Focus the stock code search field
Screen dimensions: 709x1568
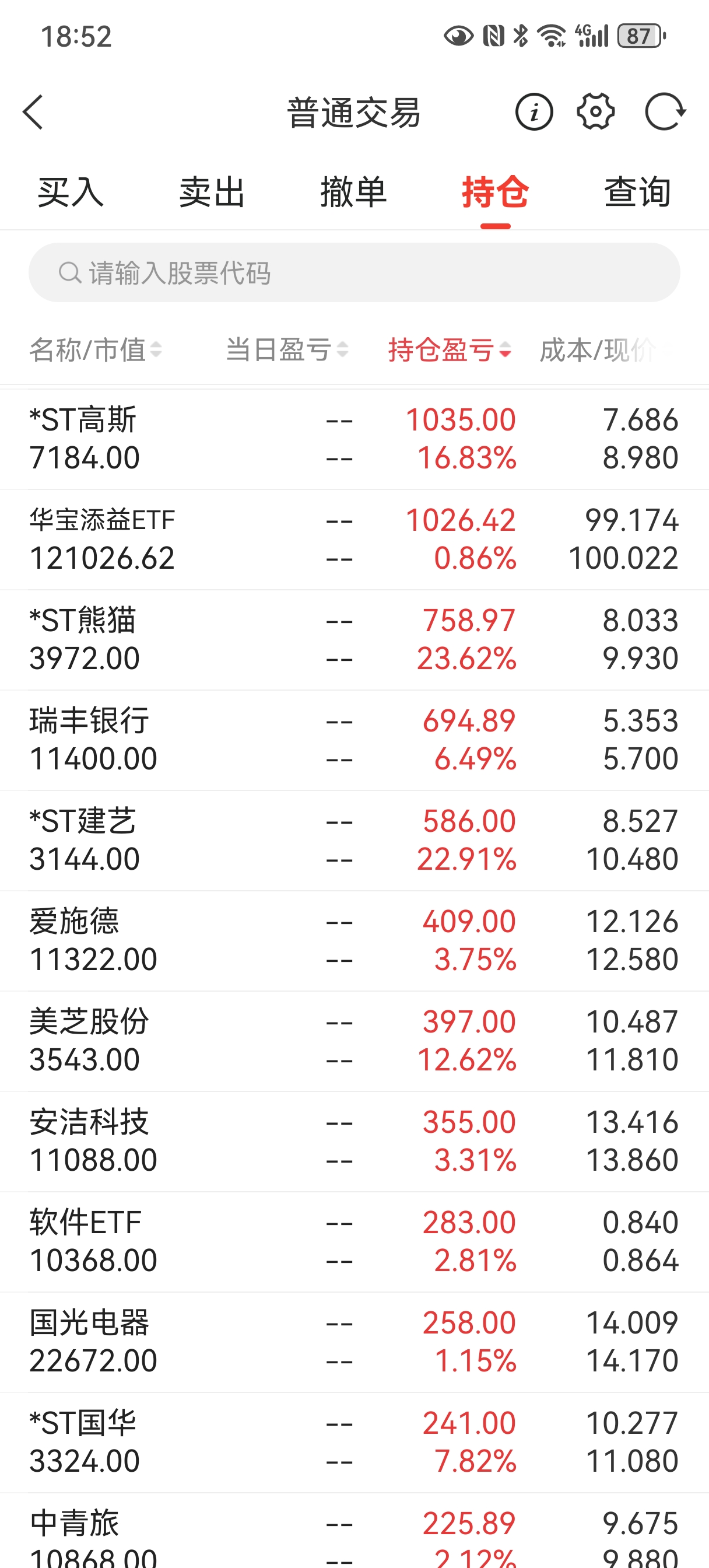365,272
